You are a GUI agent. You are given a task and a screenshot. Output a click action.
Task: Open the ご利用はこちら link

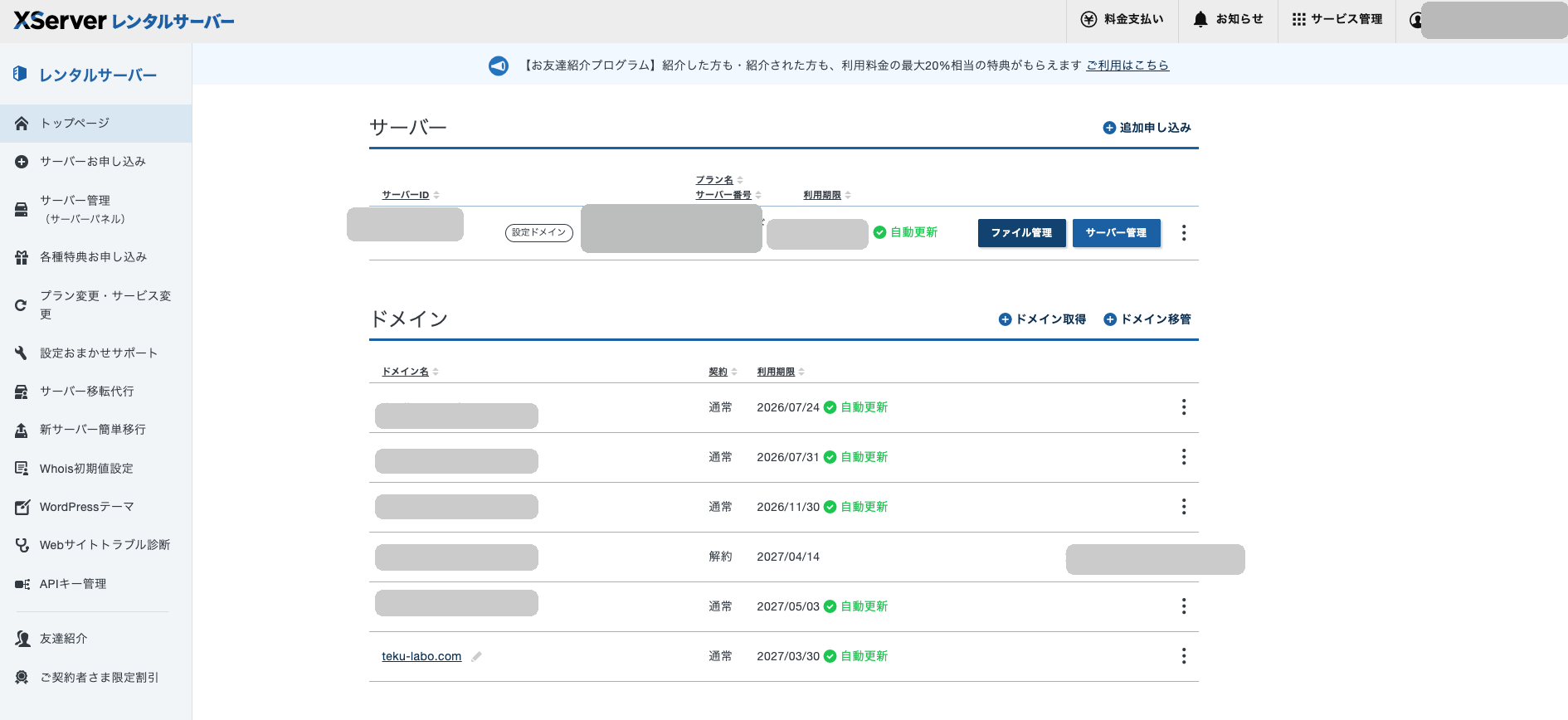[1127, 66]
